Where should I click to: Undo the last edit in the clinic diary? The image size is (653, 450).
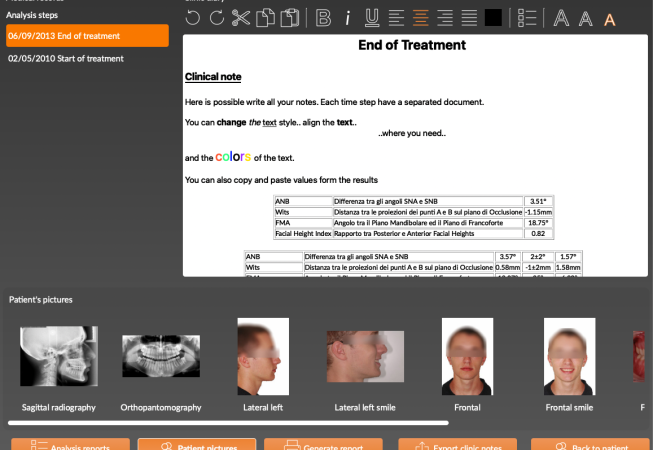coord(193,18)
